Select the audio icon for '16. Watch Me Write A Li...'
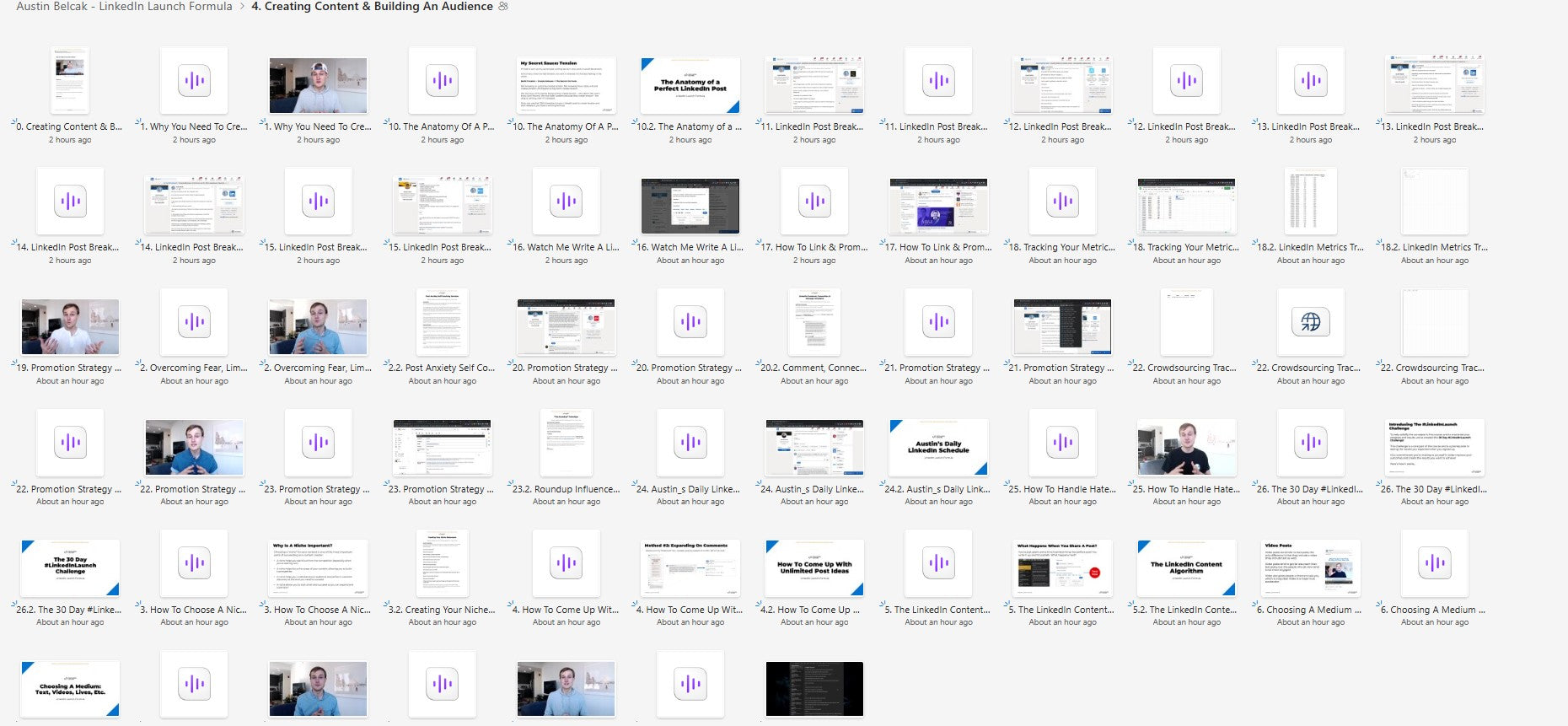The image size is (1568, 726). pos(566,202)
